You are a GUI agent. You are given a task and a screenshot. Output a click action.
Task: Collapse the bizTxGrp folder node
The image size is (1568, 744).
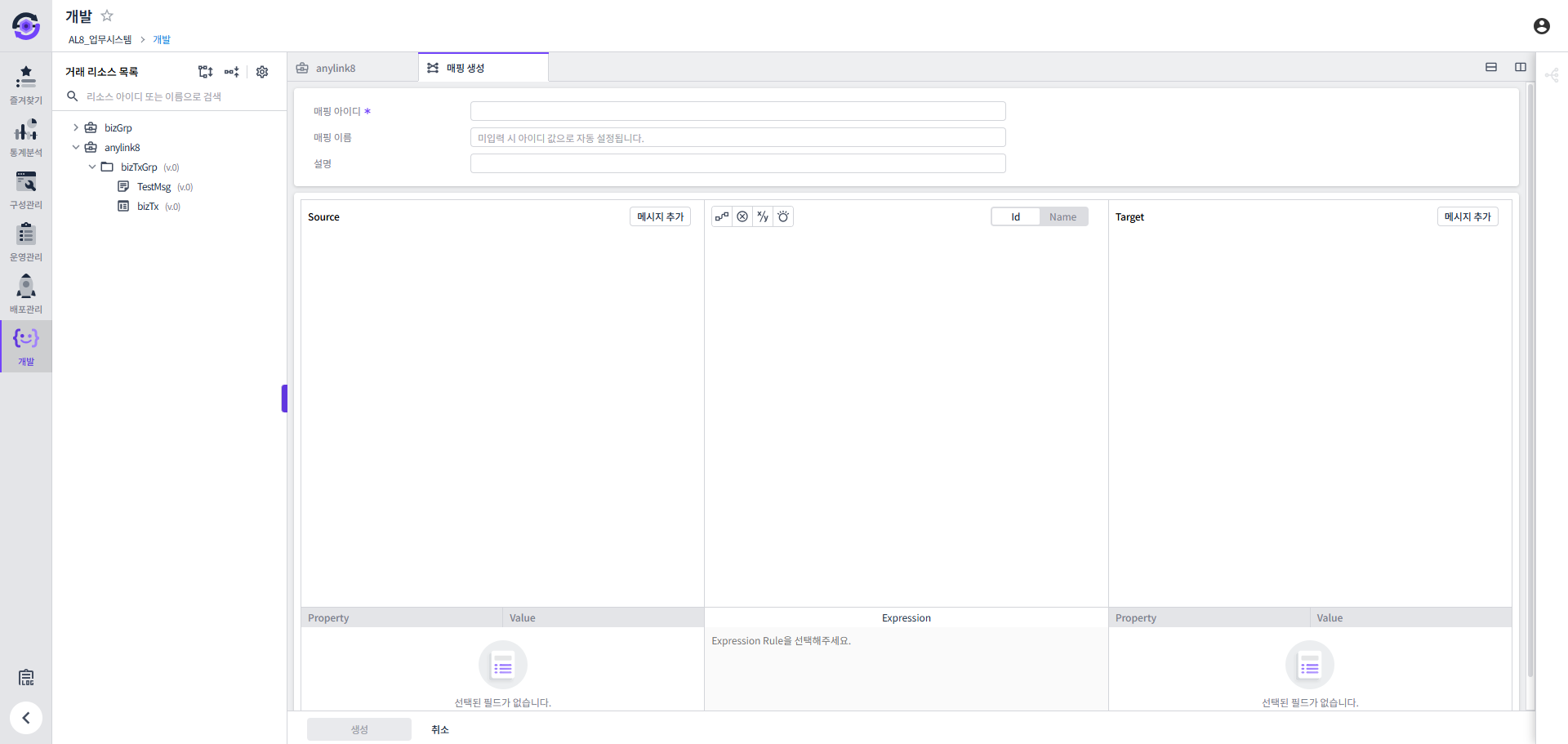[x=92, y=167]
